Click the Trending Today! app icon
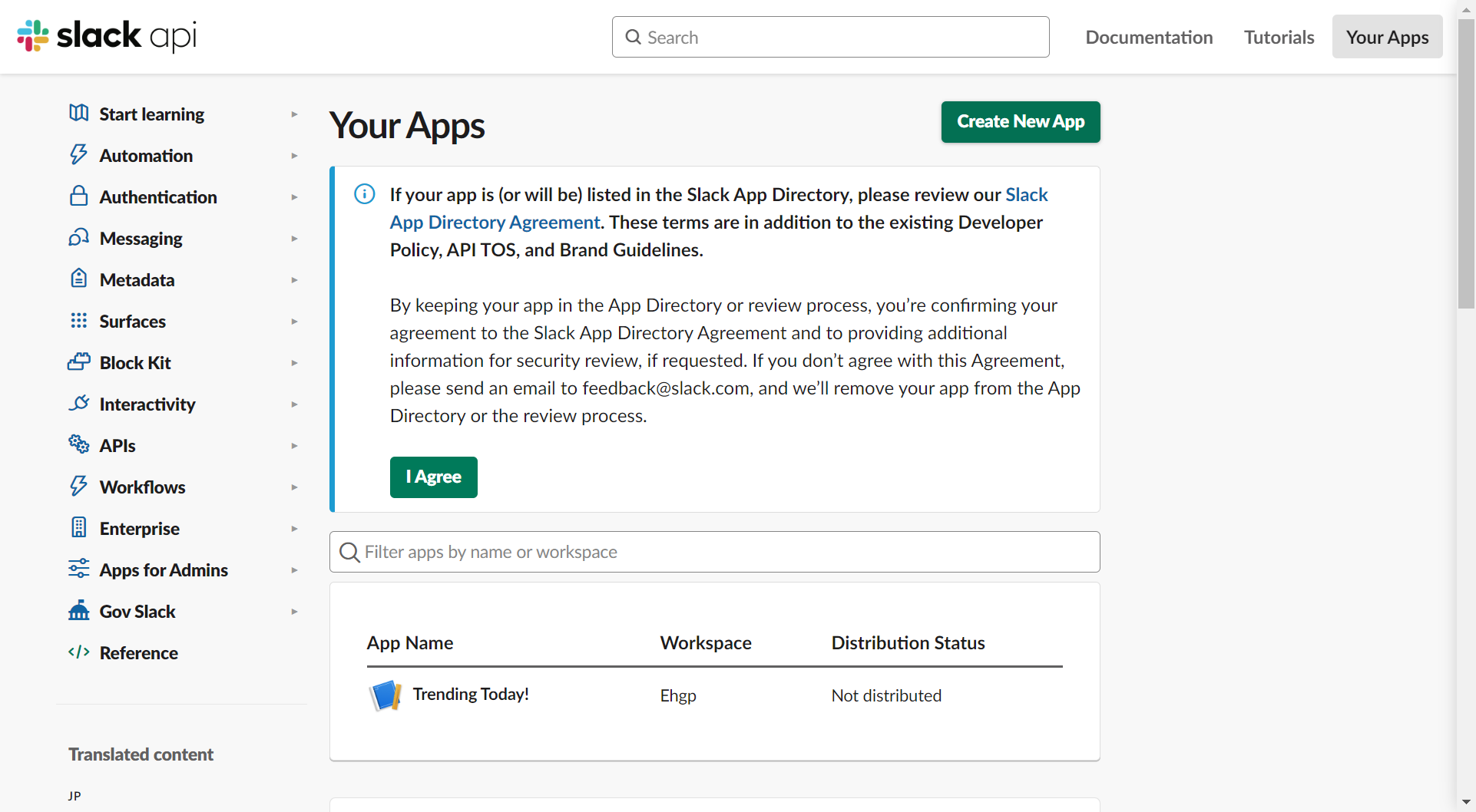Viewport: 1476px width, 812px height. click(386, 695)
